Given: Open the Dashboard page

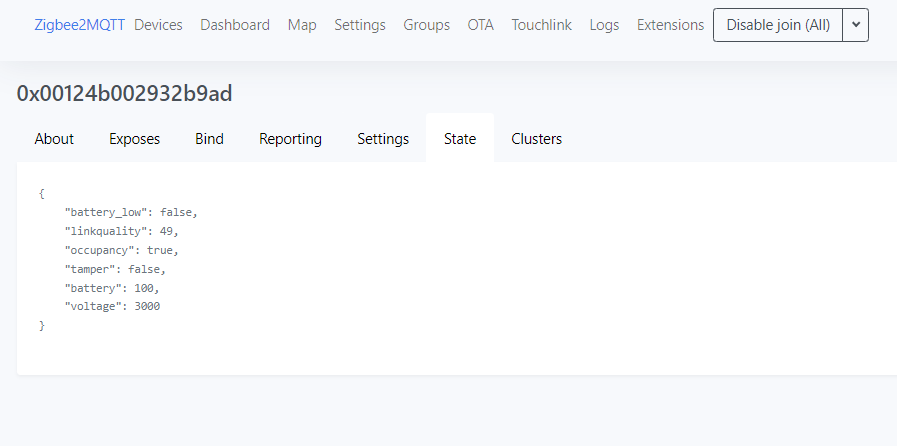Looking at the screenshot, I should (235, 25).
